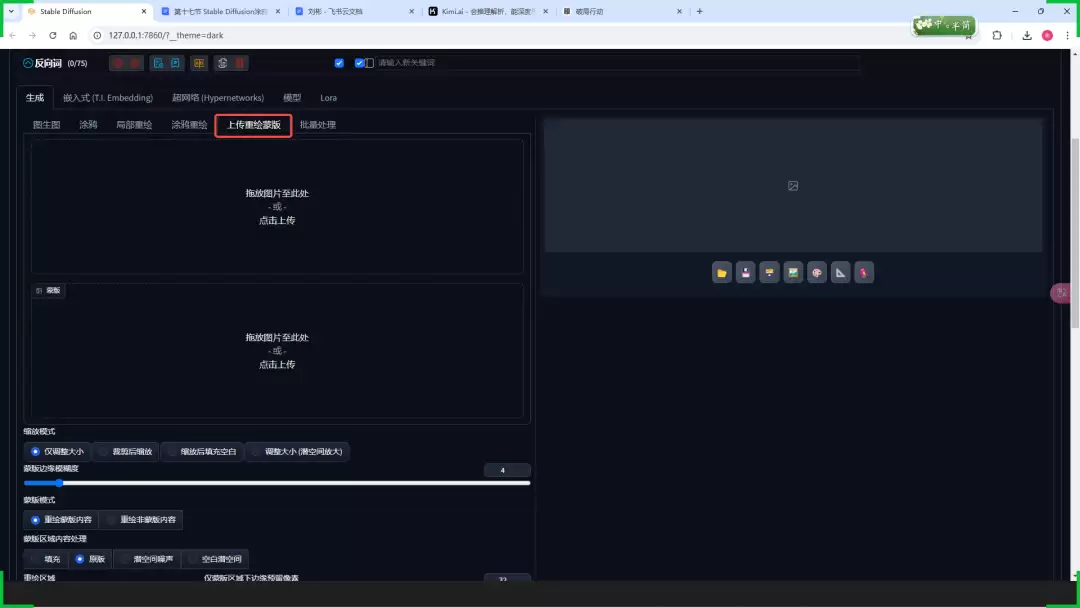Choose 潜空间噪声 for masked content
1080x608 pixels.
(x=152, y=558)
